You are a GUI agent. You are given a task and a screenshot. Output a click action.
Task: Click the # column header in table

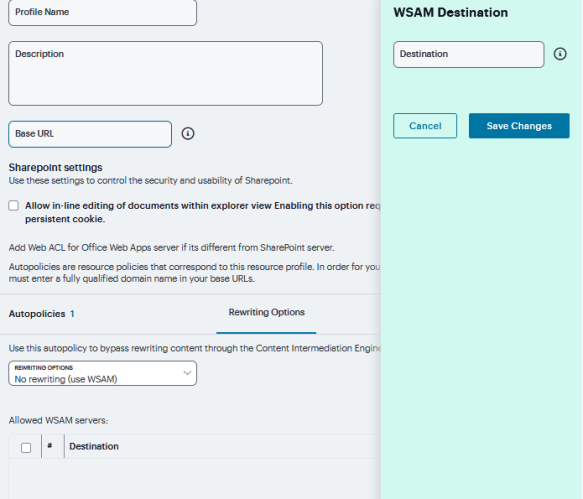tap(50, 446)
